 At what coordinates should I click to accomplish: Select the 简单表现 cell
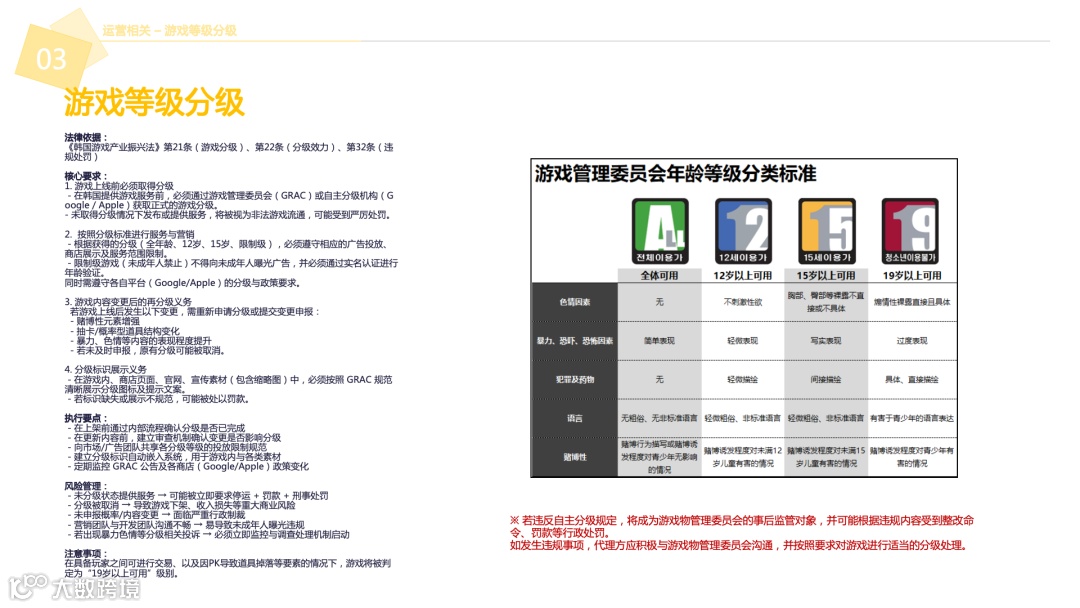(x=660, y=341)
